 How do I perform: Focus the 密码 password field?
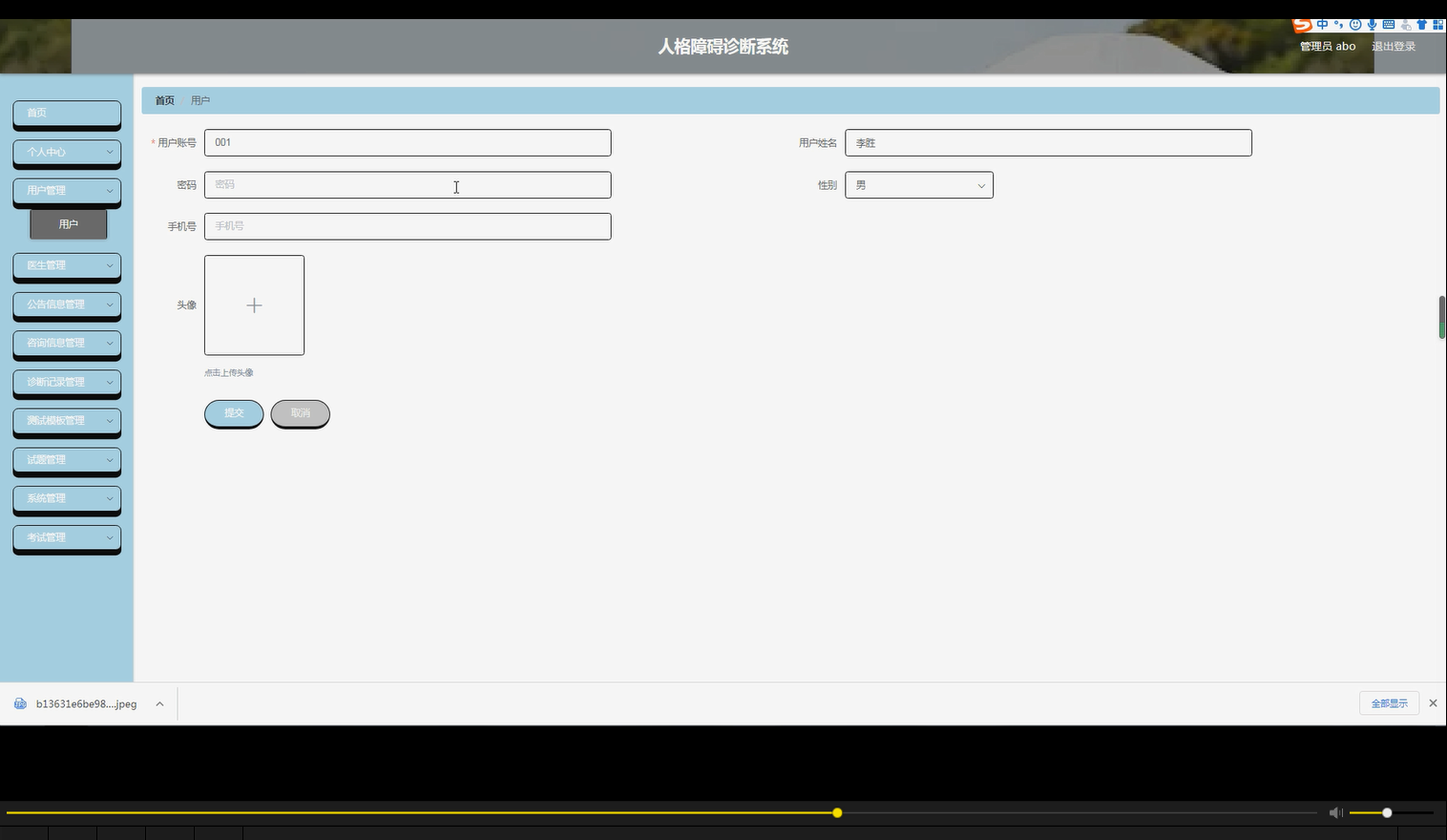tap(408, 184)
